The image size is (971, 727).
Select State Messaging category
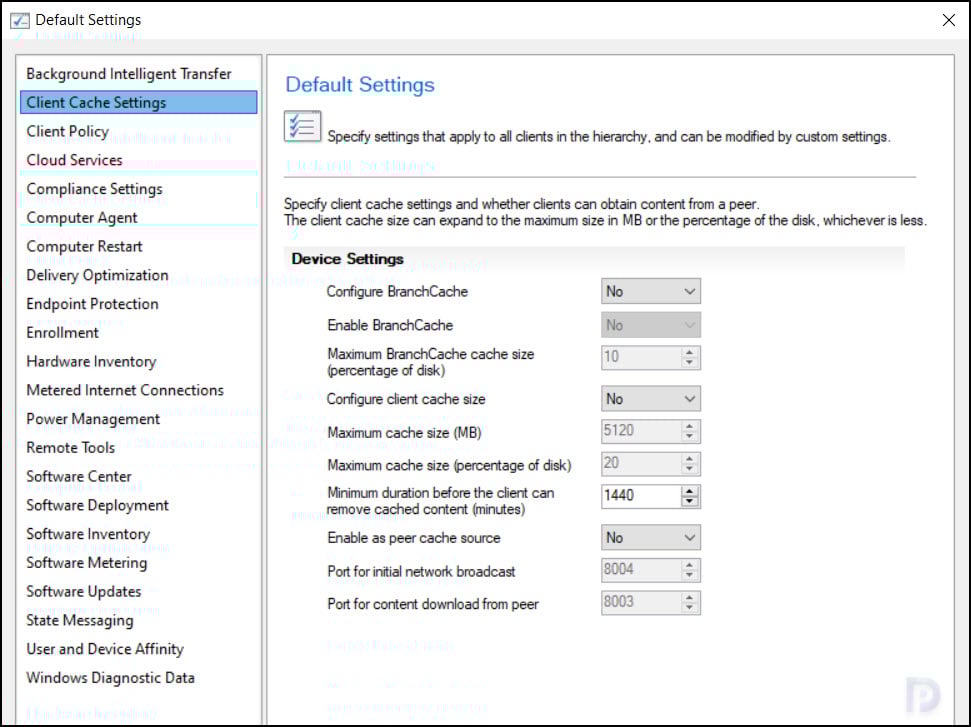pos(79,620)
